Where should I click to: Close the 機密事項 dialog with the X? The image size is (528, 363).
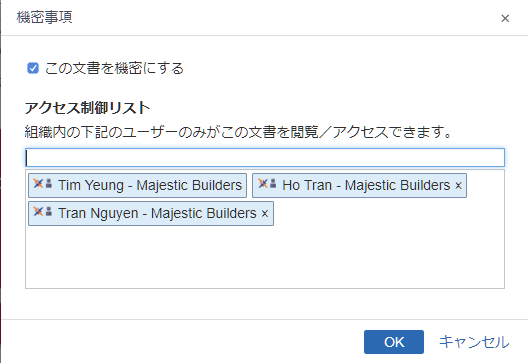click(505, 18)
